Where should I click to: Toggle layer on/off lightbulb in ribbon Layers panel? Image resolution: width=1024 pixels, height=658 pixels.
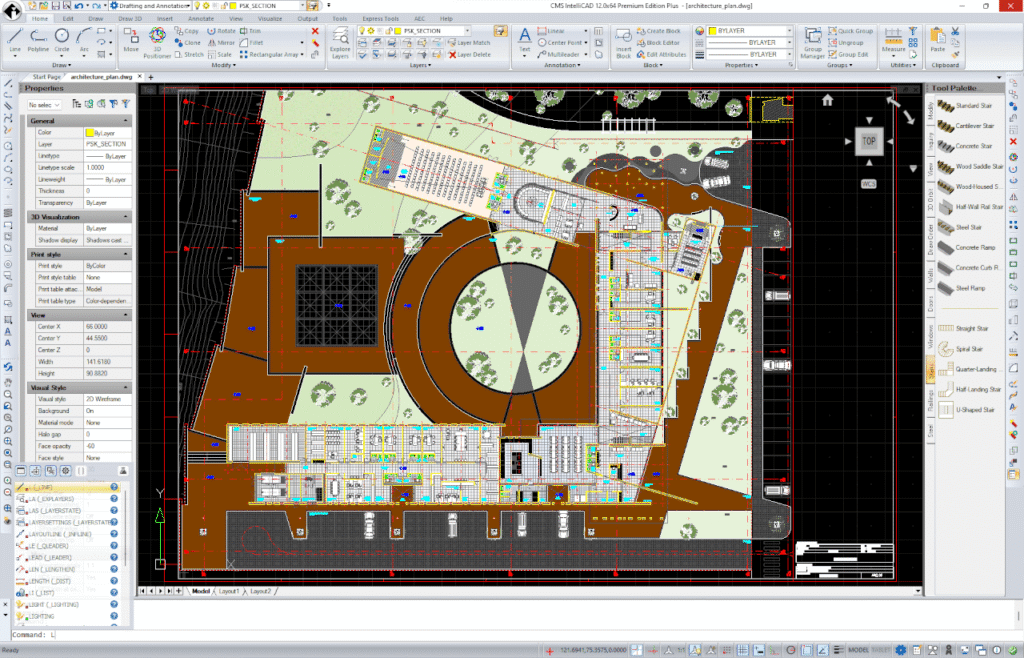tap(364, 31)
